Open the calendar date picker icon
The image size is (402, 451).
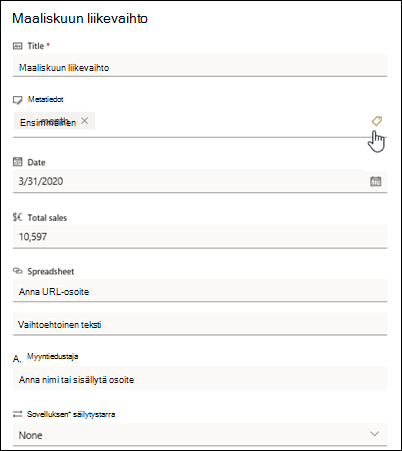pos(375,181)
